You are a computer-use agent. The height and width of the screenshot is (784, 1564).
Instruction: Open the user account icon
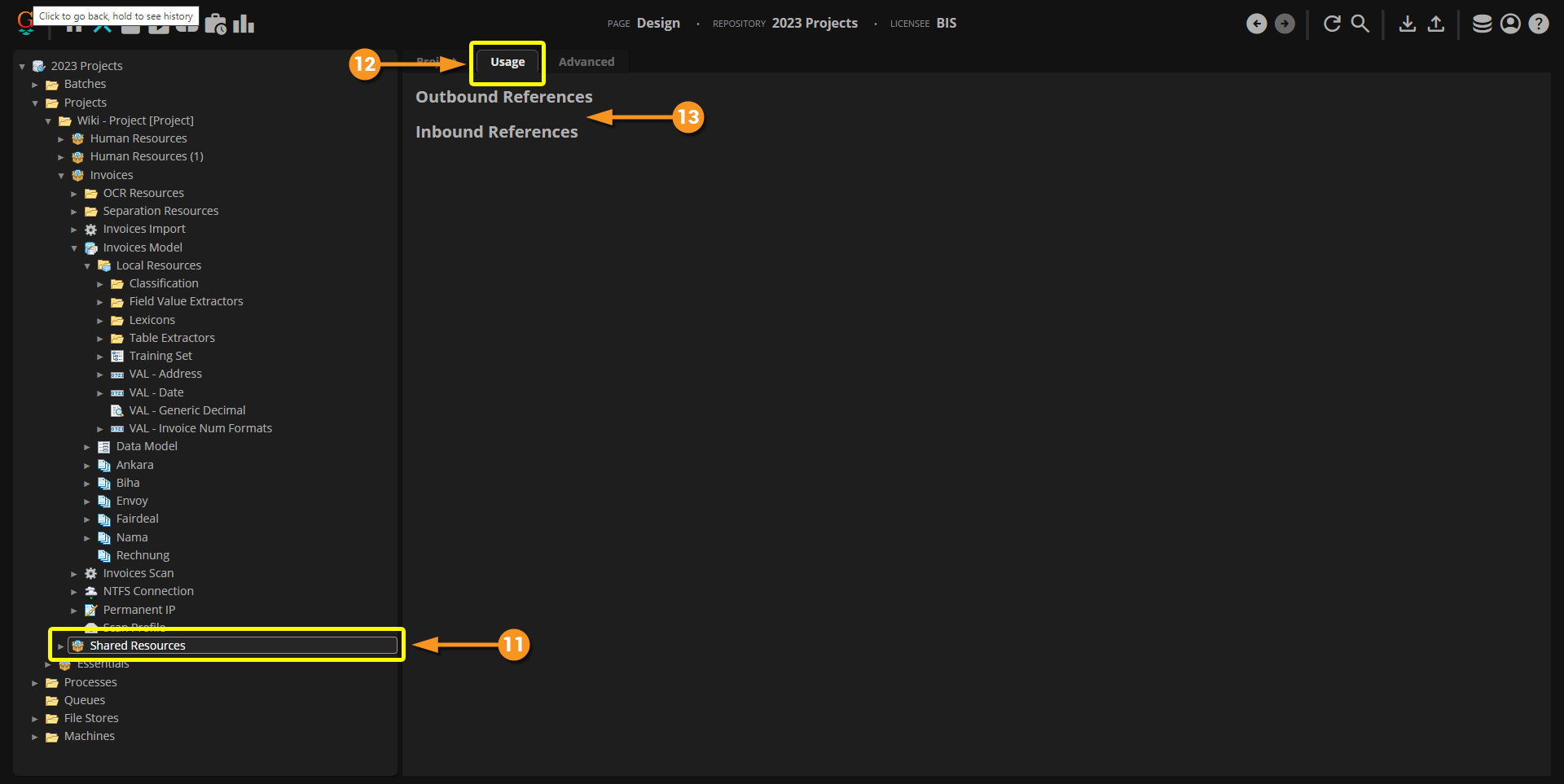coord(1510,24)
